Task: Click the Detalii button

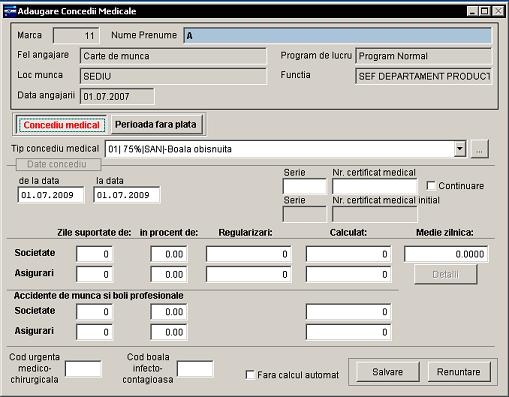Action: pos(445,274)
